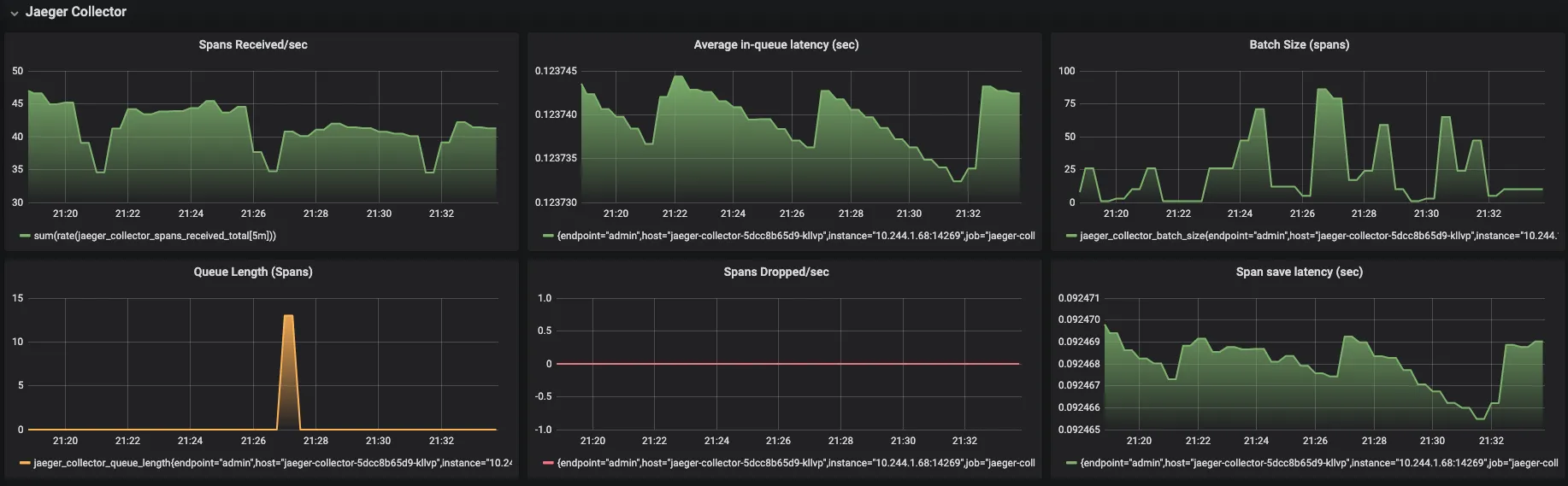This screenshot has width=1568, height=486.
Task: Collapse the Jaeger Collector row chevron
Action: (15, 13)
